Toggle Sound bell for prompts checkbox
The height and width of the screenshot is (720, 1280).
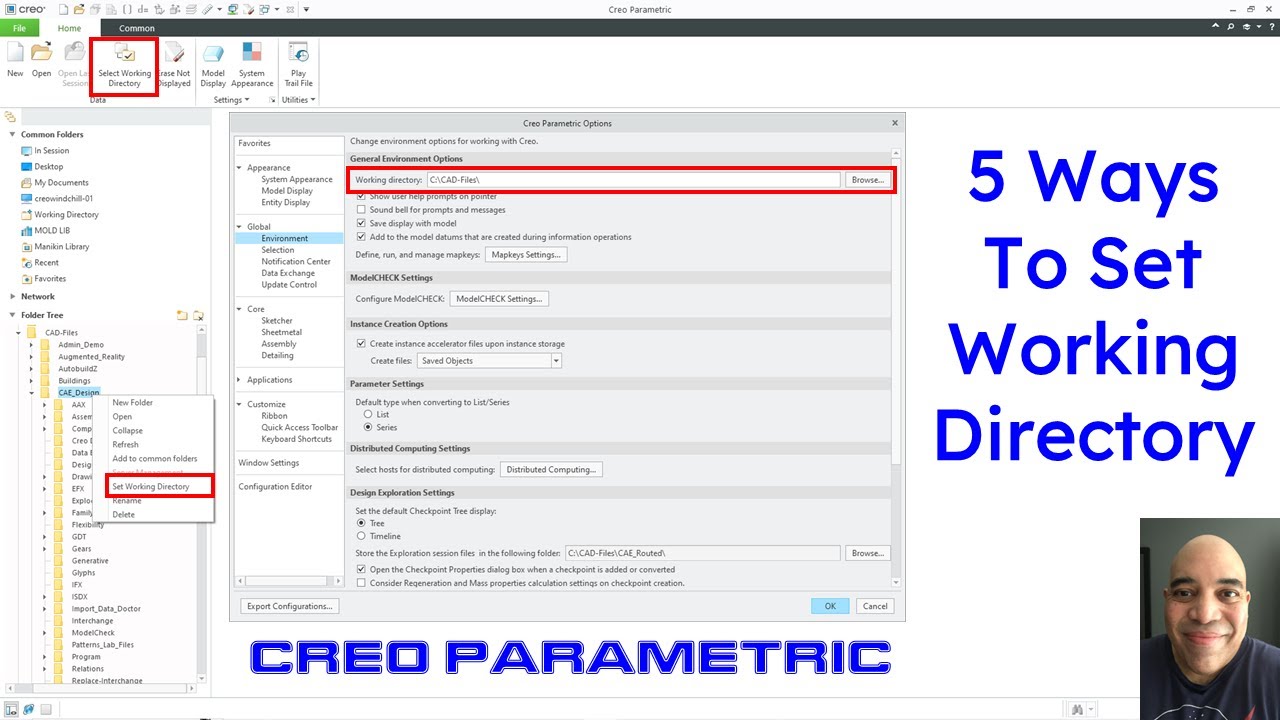[361, 210]
